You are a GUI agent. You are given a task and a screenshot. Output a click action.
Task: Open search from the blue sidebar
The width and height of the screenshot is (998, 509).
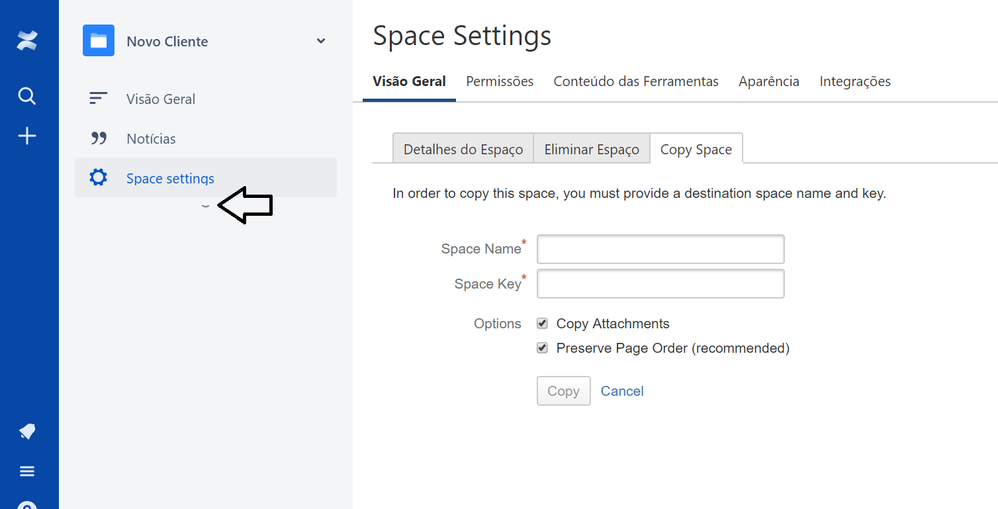click(x=27, y=96)
